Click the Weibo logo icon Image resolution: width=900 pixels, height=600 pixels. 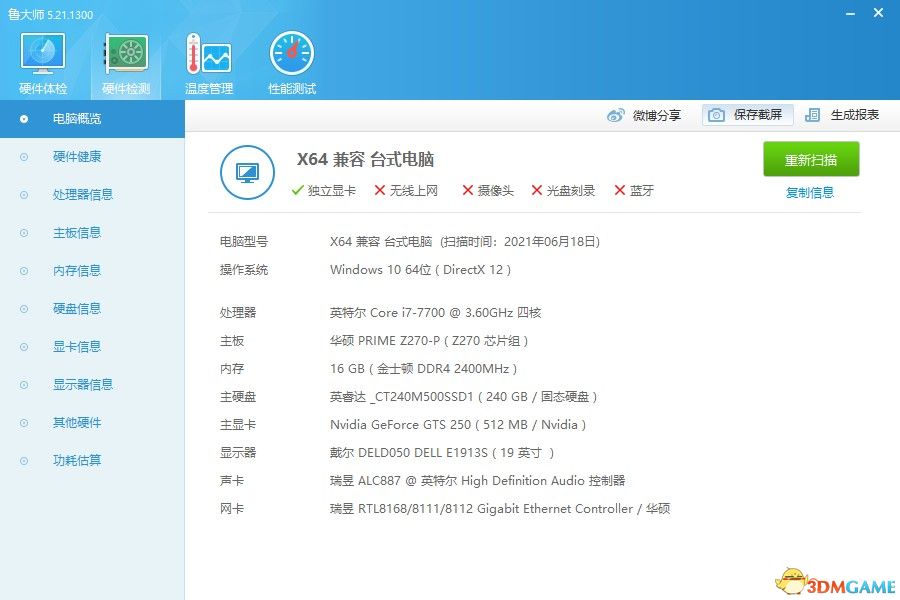[616, 115]
